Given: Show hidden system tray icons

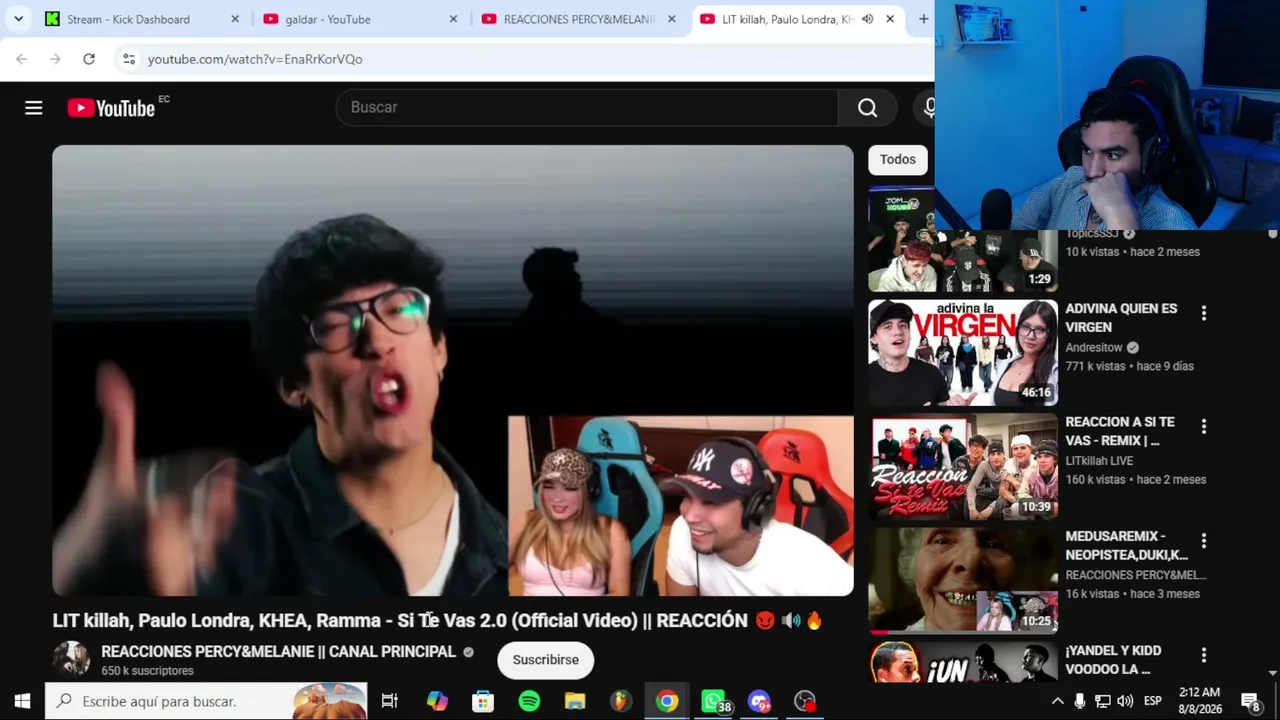Looking at the screenshot, I should point(1057,701).
